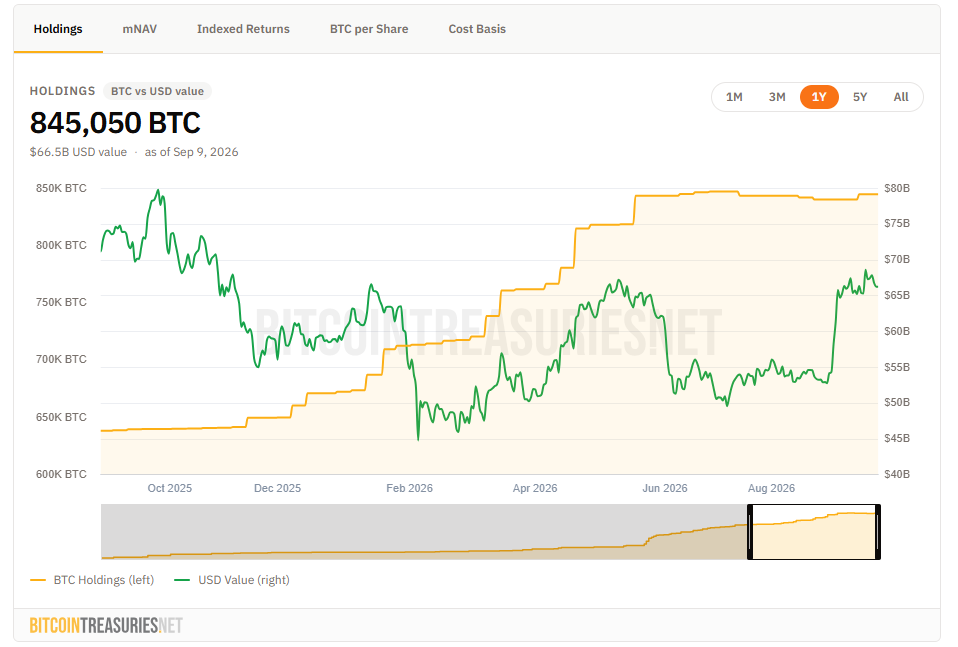Click the Apr 2026 axis label

tap(535, 488)
